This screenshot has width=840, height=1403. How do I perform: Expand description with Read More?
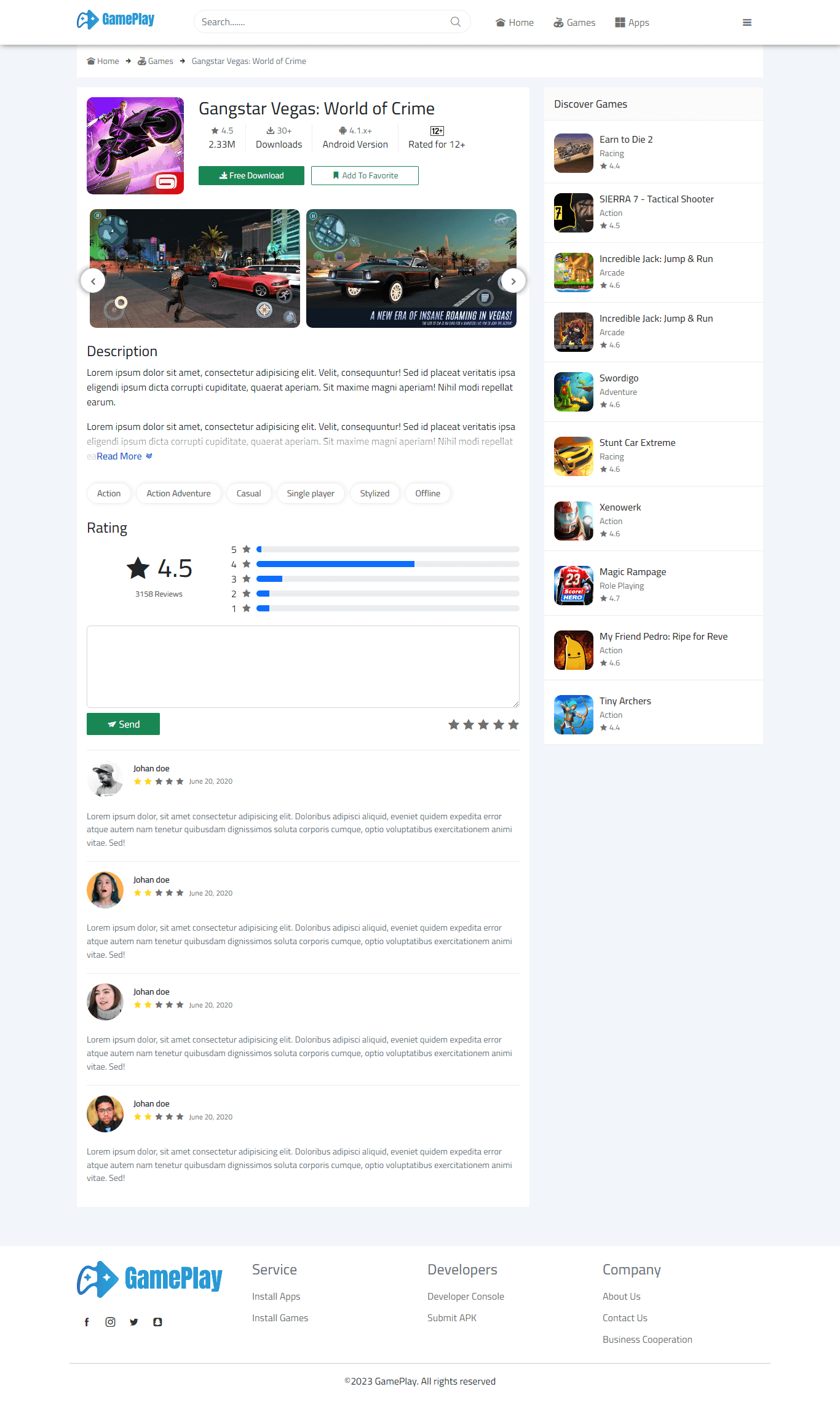pos(124,456)
